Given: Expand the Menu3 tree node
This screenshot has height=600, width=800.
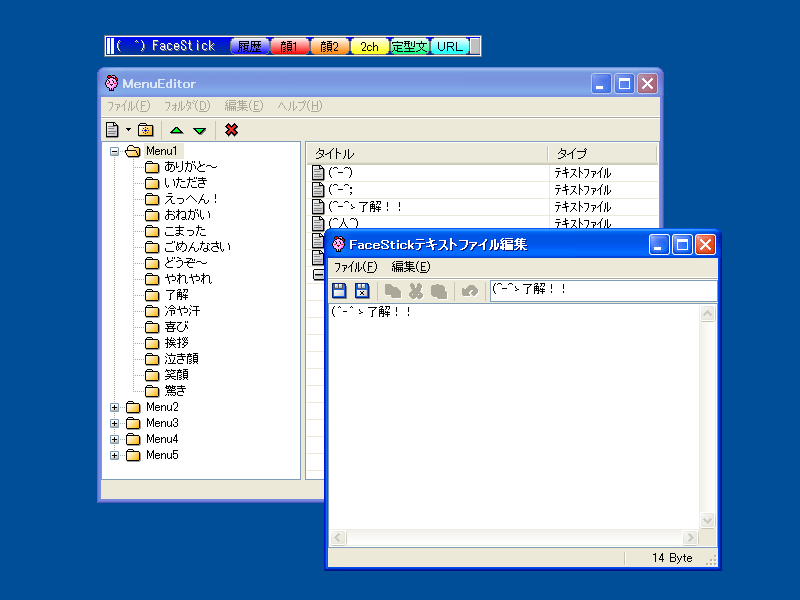Looking at the screenshot, I should pyautogui.click(x=114, y=423).
